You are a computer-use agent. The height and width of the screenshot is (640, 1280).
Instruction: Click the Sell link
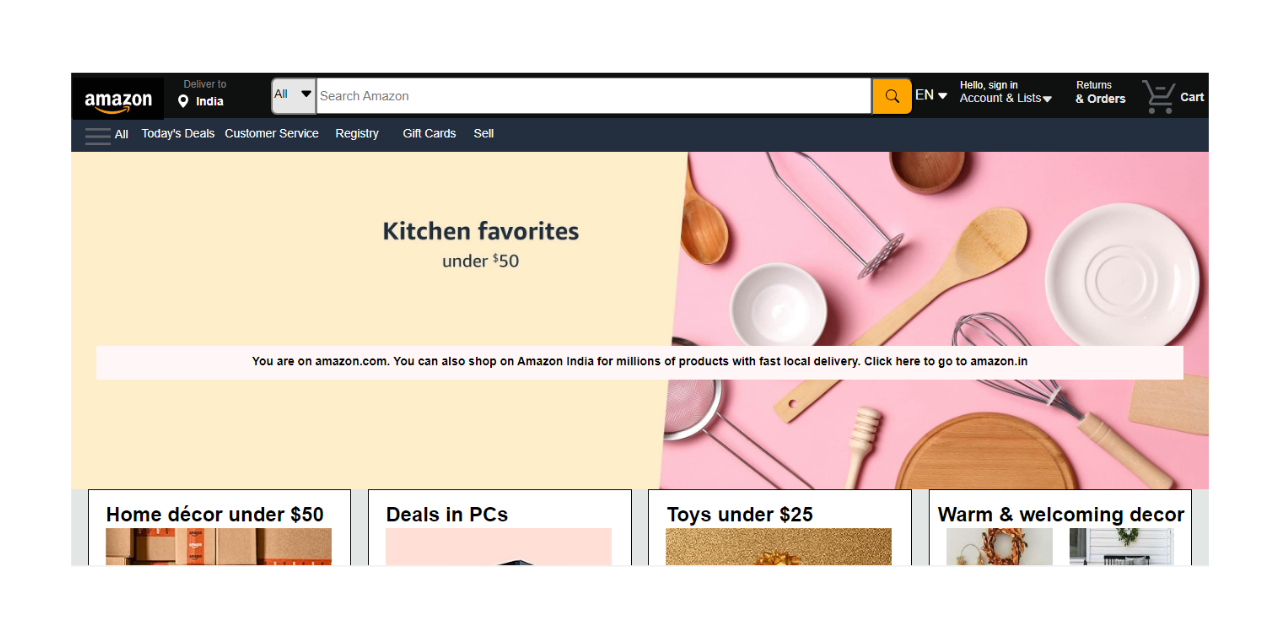[x=484, y=133]
